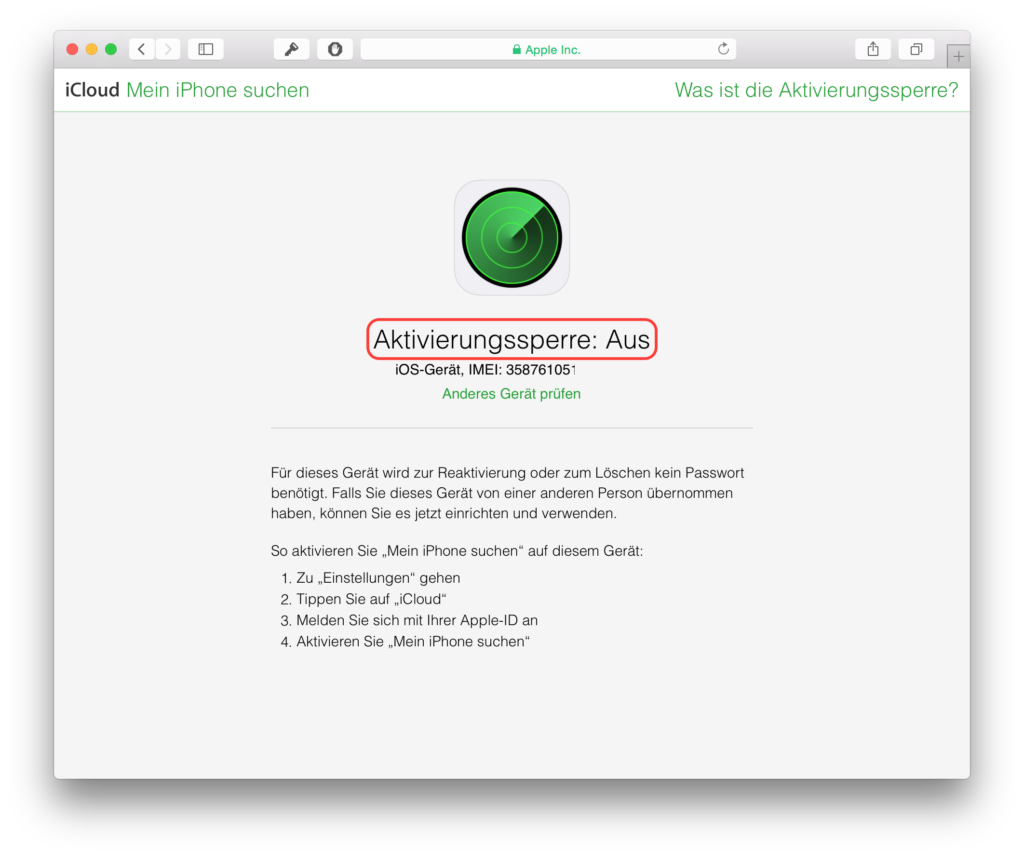Click 'Anderes Gerät prüfen' link
The image size is (1024, 856).
coord(511,394)
